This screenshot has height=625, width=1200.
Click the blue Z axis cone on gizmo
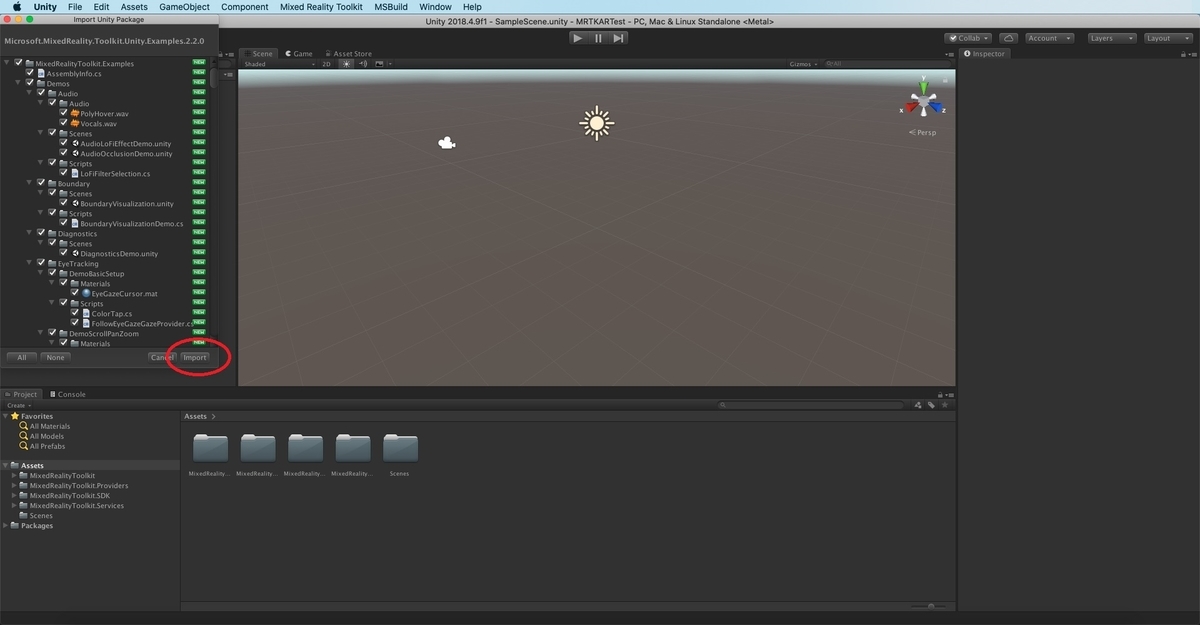click(936, 107)
